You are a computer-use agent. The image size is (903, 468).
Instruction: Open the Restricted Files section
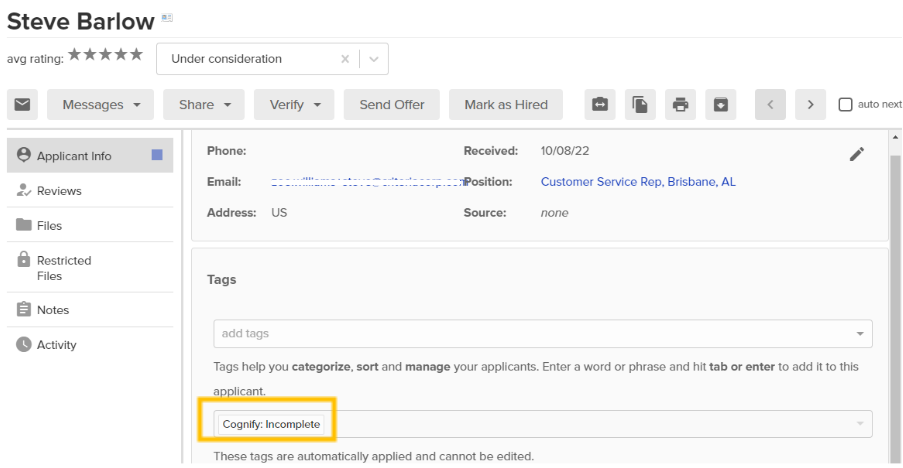coord(63,268)
